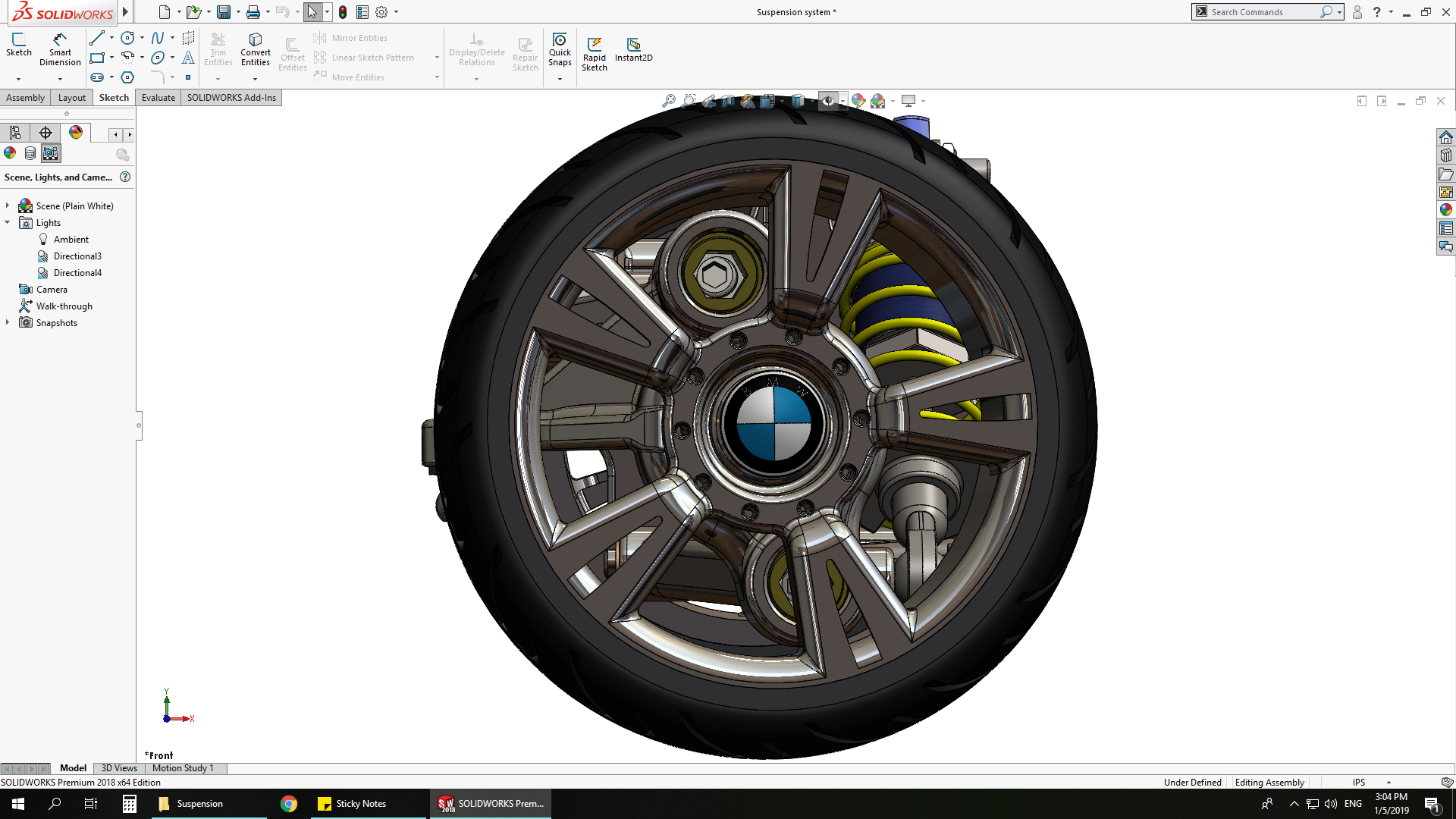Image resolution: width=1456 pixels, height=819 pixels.
Task: Open Sticky Notes from the taskbar
Action: [353, 804]
